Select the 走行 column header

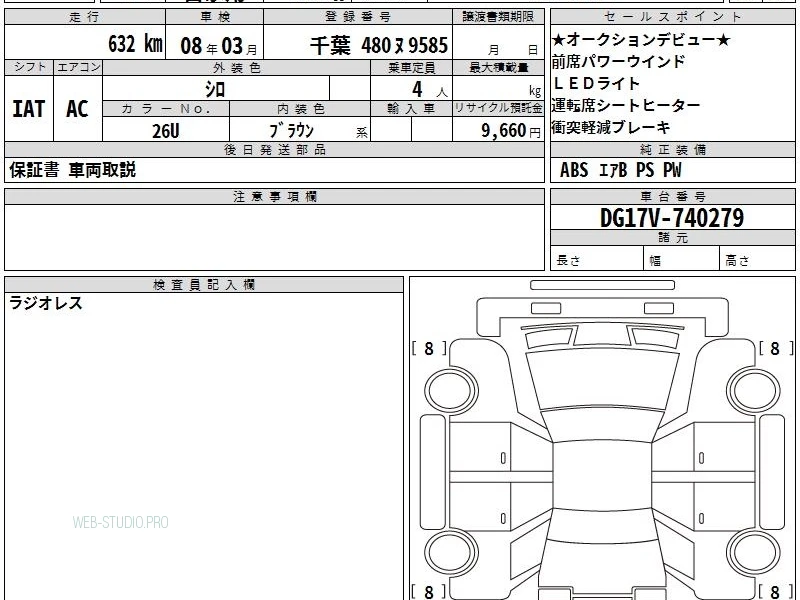(x=85, y=17)
